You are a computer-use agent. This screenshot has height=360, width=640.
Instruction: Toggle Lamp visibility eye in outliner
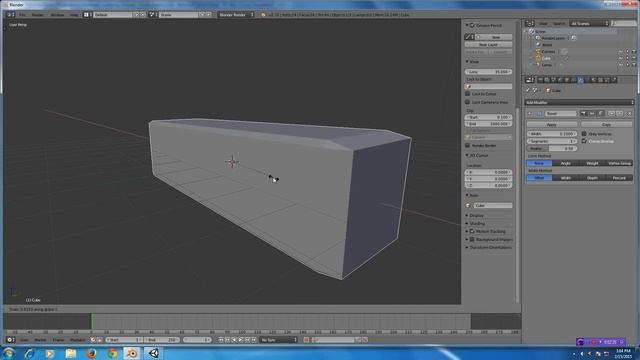coord(621,65)
